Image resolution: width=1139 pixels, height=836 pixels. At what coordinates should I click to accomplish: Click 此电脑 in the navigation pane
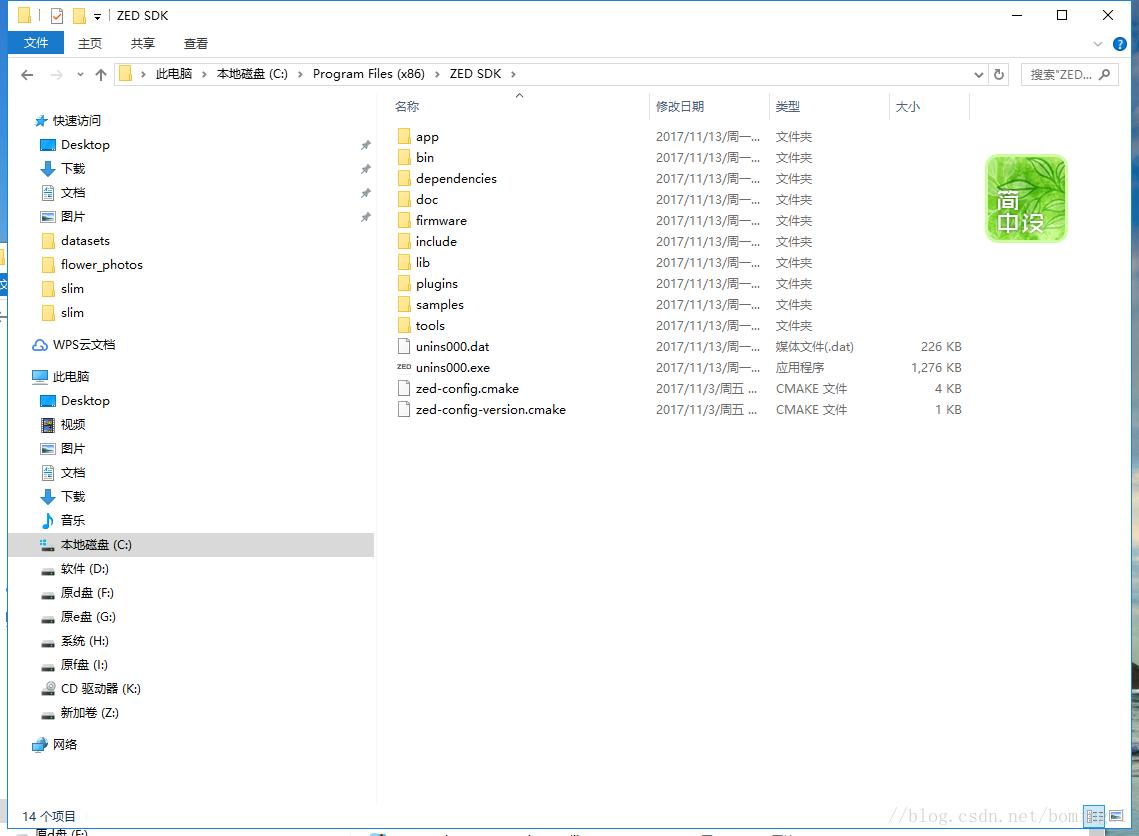(70, 376)
